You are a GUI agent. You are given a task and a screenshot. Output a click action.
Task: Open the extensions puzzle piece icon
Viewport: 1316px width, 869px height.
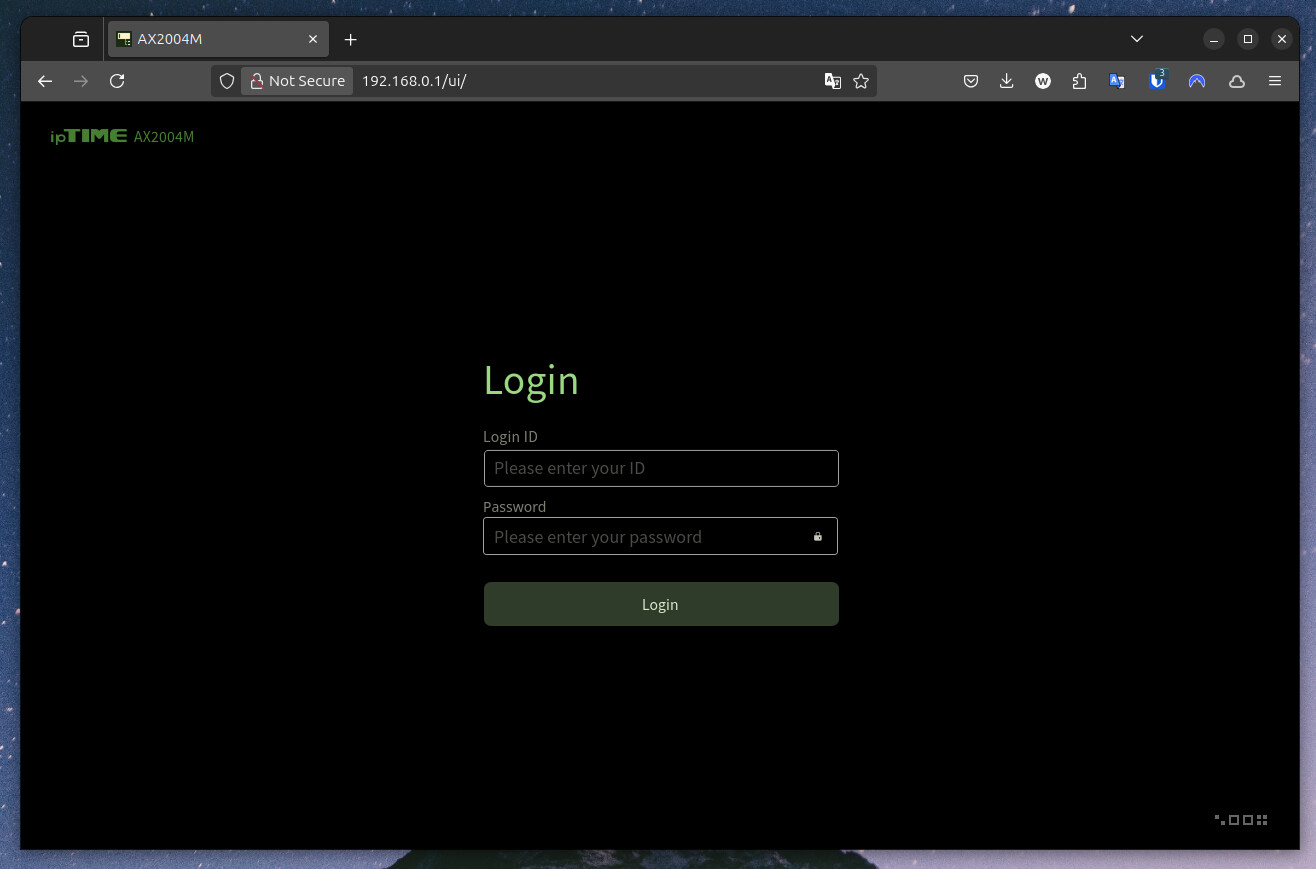coord(1079,81)
